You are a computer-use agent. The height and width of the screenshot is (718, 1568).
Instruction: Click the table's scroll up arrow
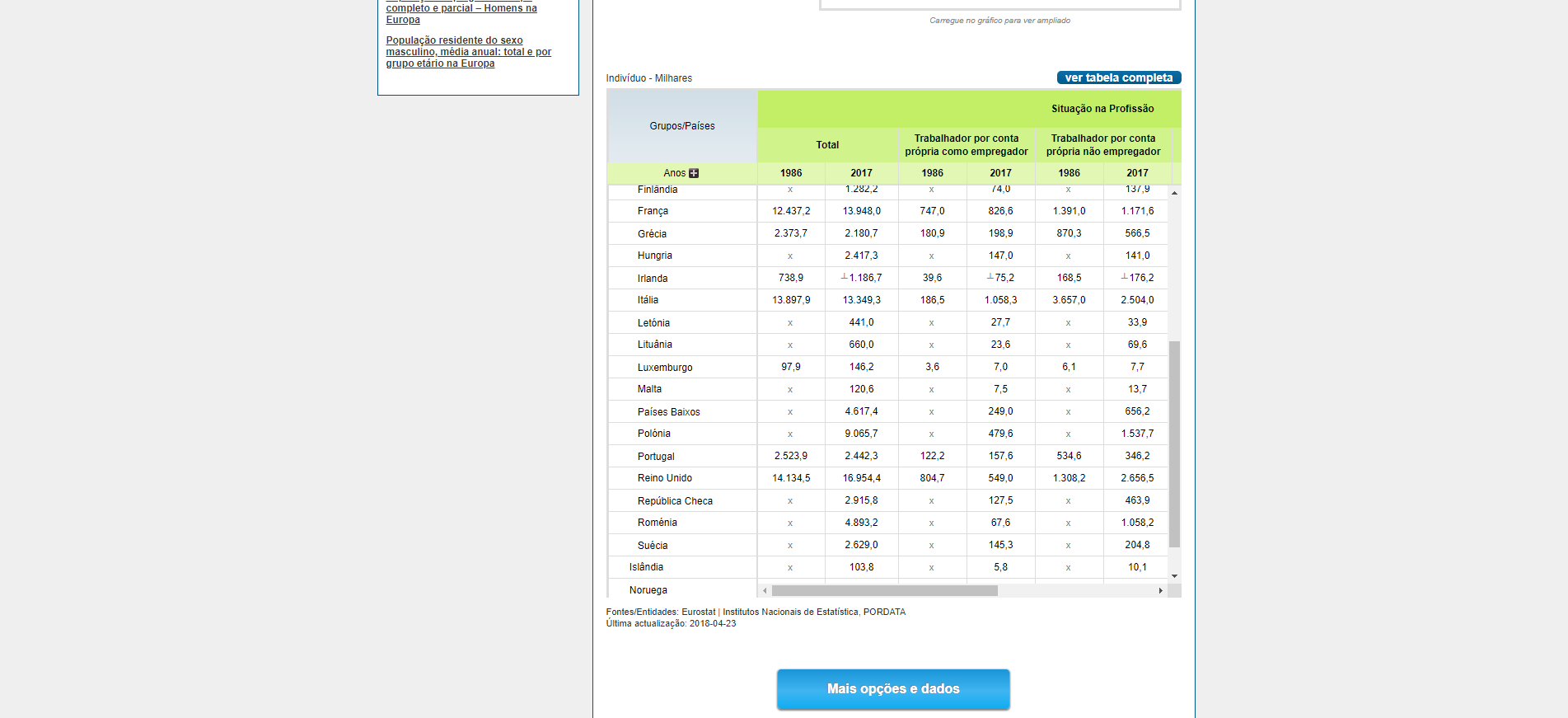[x=1174, y=193]
